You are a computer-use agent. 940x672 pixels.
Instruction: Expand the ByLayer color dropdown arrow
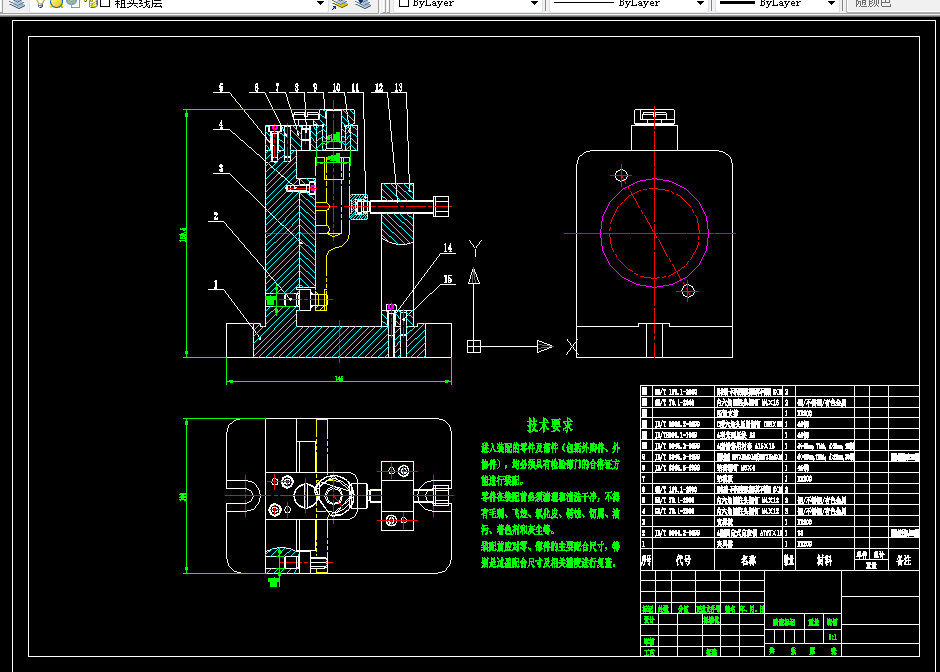pyautogui.click(x=534, y=4)
